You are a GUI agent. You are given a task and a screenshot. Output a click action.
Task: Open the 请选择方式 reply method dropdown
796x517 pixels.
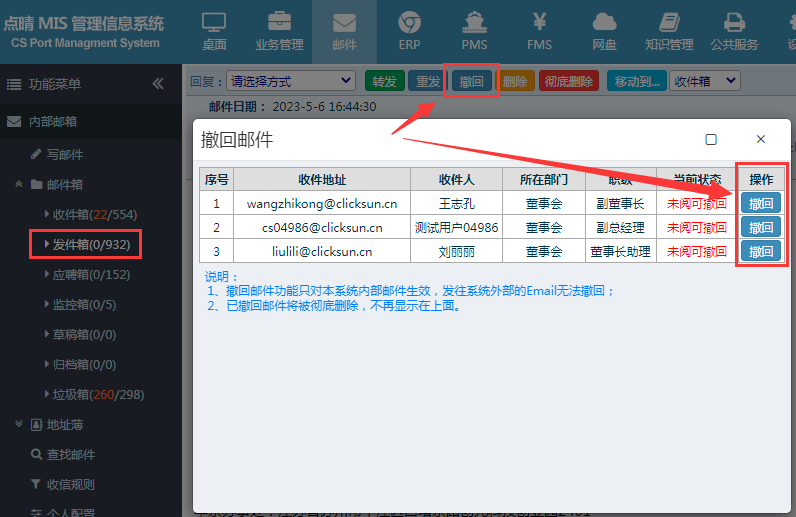coord(290,81)
